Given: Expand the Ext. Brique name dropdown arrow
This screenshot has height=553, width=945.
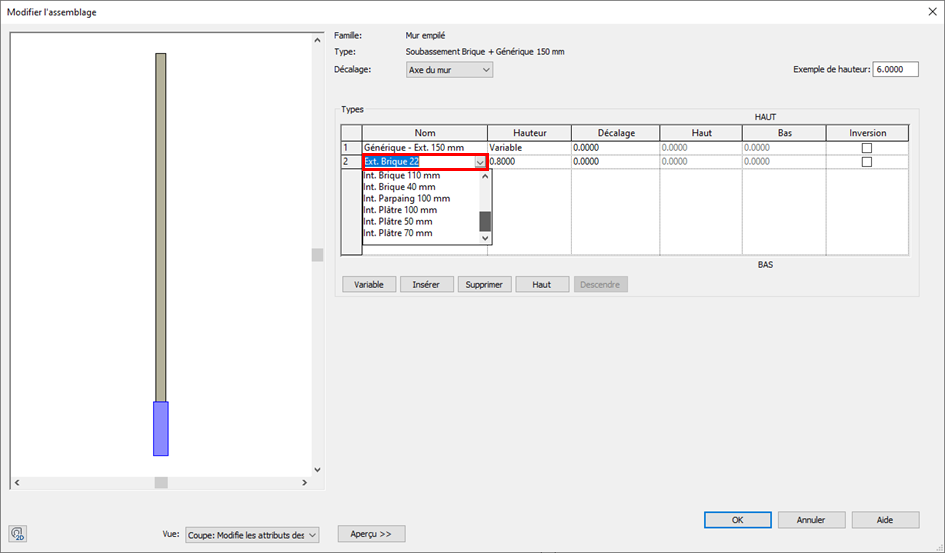Looking at the screenshot, I should pyautogui.click(x=479, y=162).
